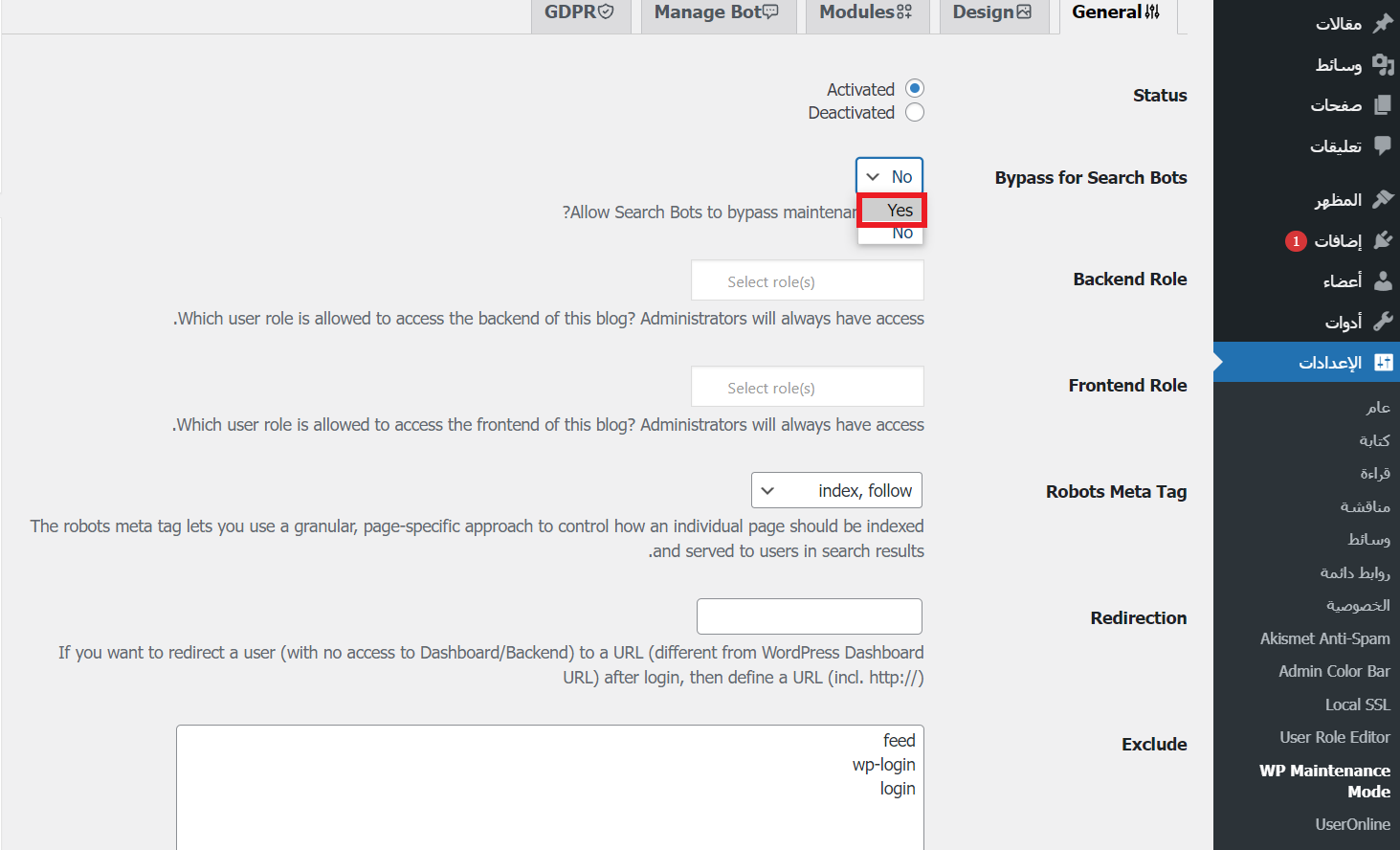This screenshot has height=850, width=1400.
Task: Select the Activated radio button
Action: pyautogui.click(x=915, y=89)
